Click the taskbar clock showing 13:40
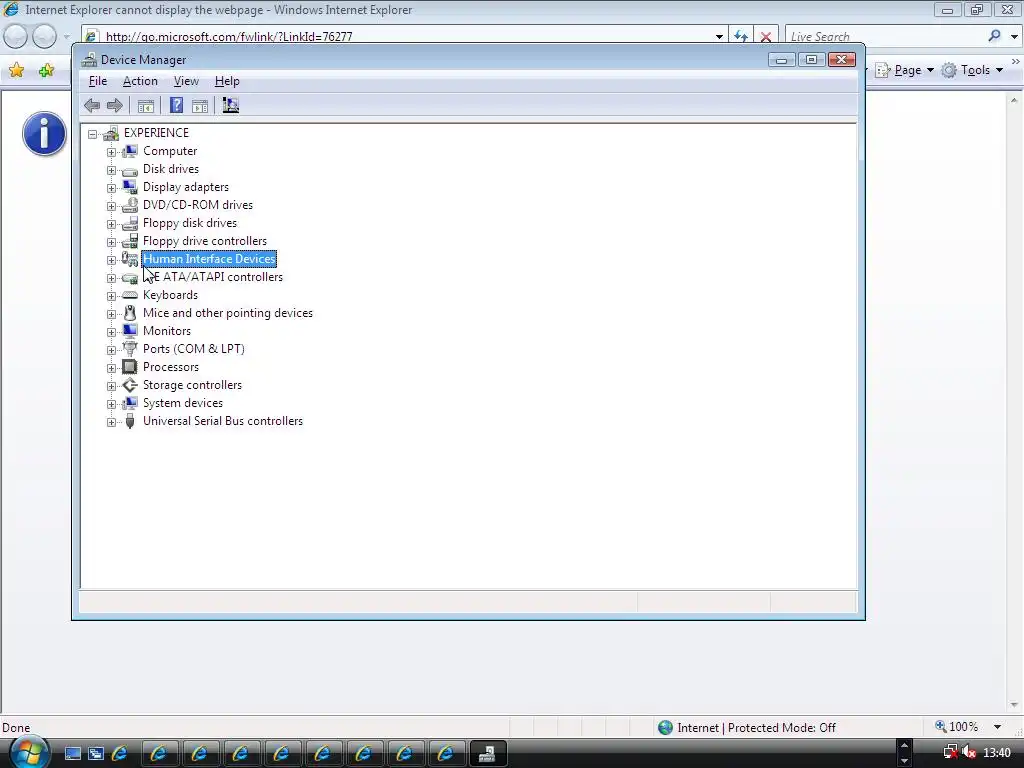This screenshot has height=768, width=1024. tap(997, 753)
